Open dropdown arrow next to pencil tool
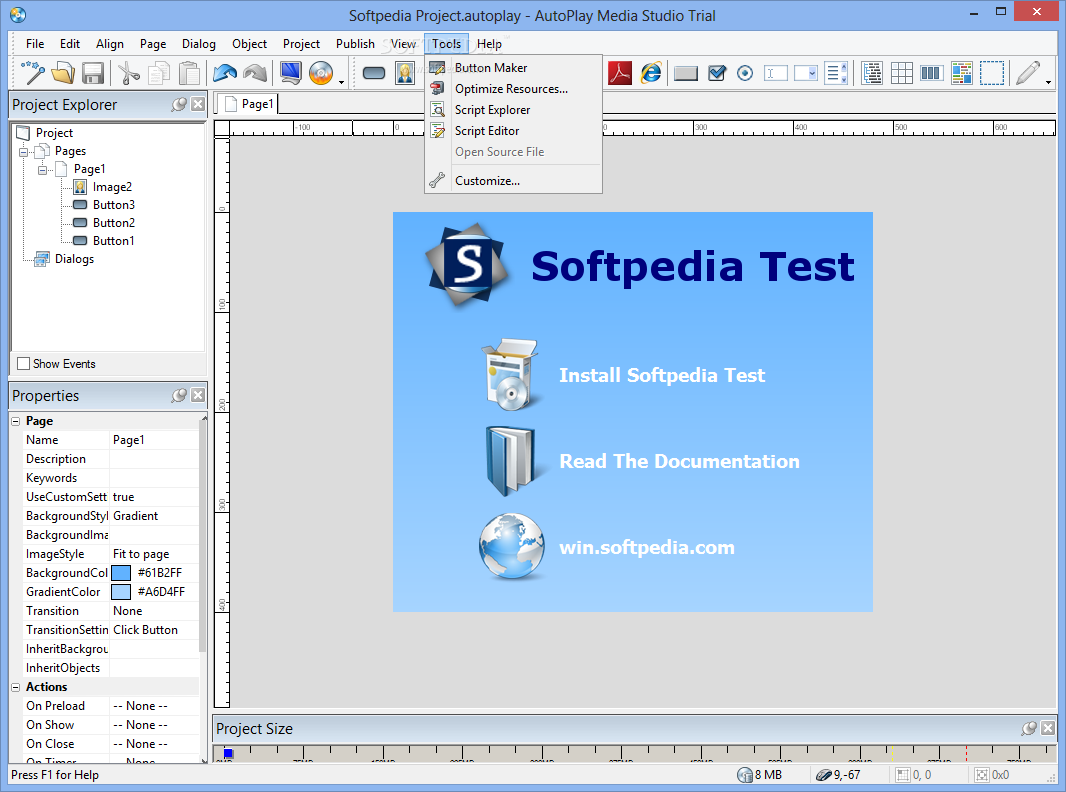The height and width of the screenshot is (792, 1066). 1049,82
